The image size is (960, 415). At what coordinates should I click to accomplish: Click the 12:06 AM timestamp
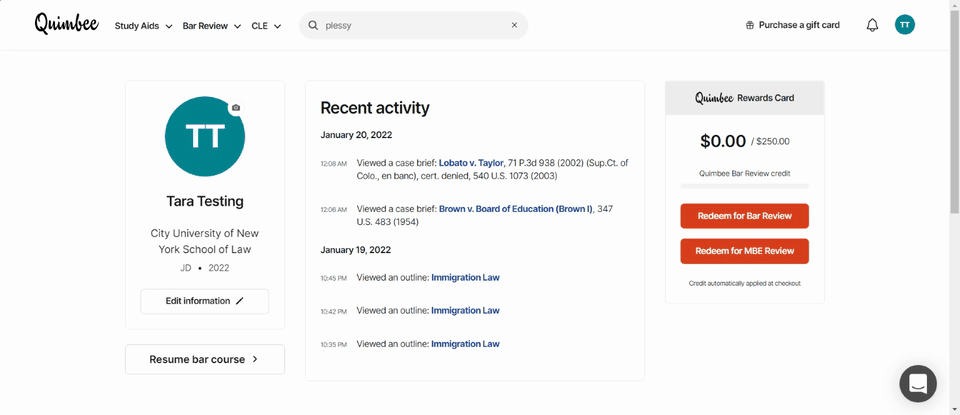pos(334,210)
